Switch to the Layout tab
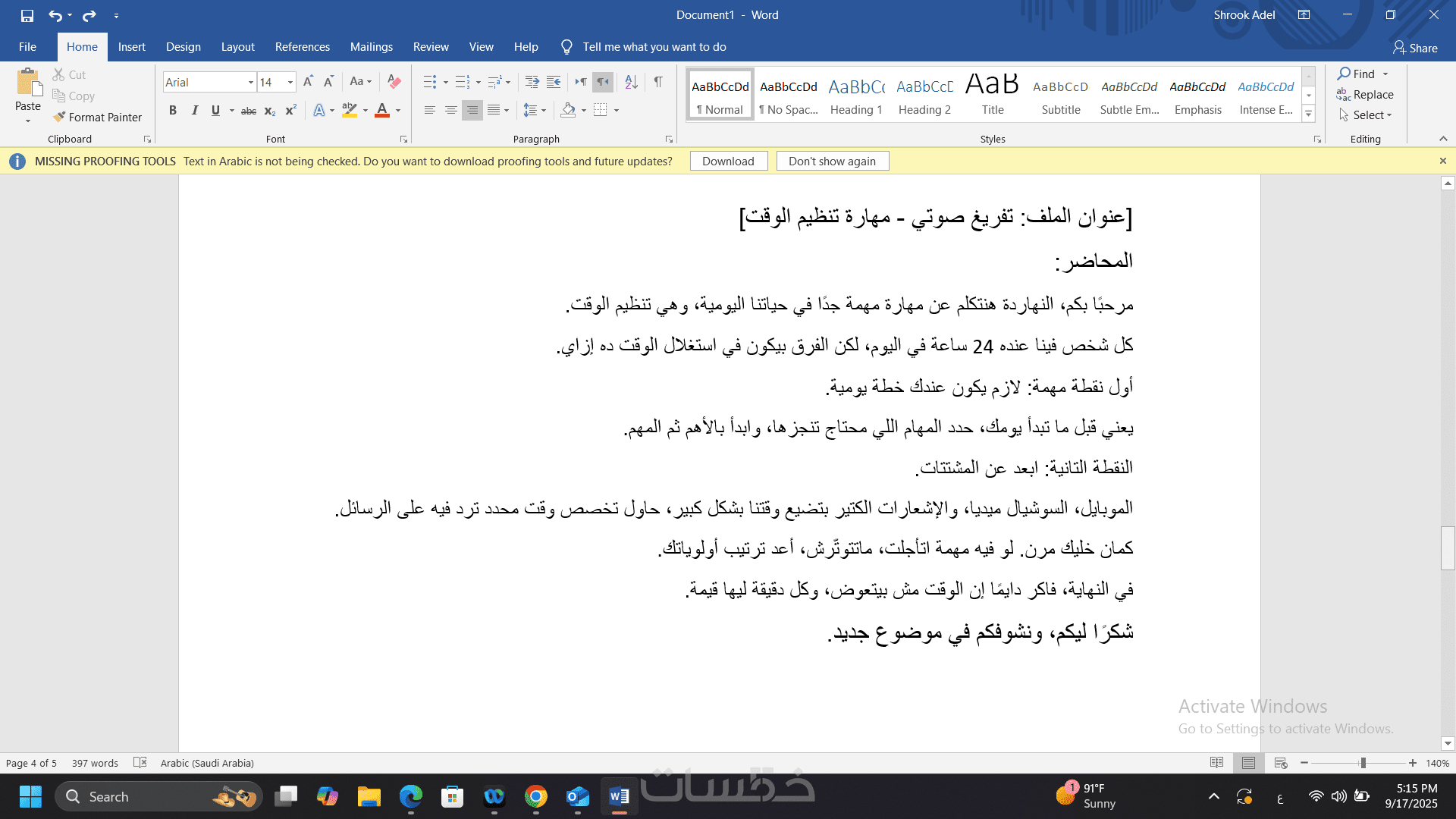Image resolution: width=1456 pixels, height=819 pixels. click(x=237, y=47)
